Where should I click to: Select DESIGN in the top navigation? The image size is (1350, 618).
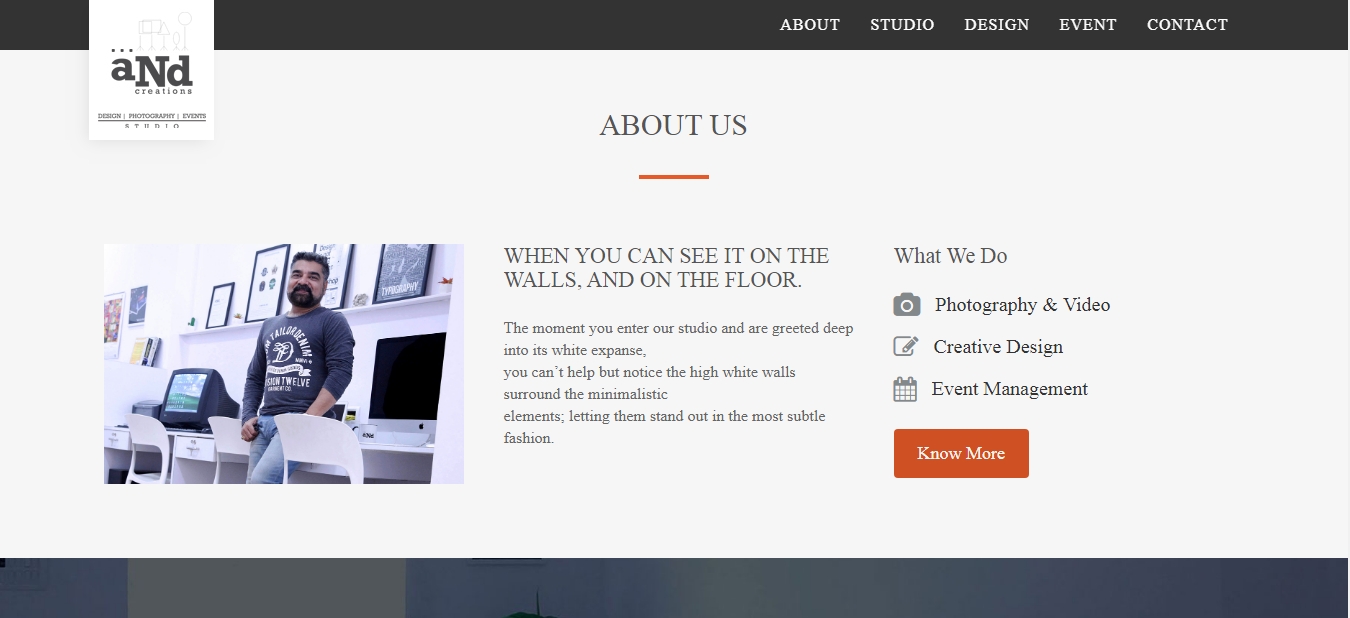tap(996, 25)
